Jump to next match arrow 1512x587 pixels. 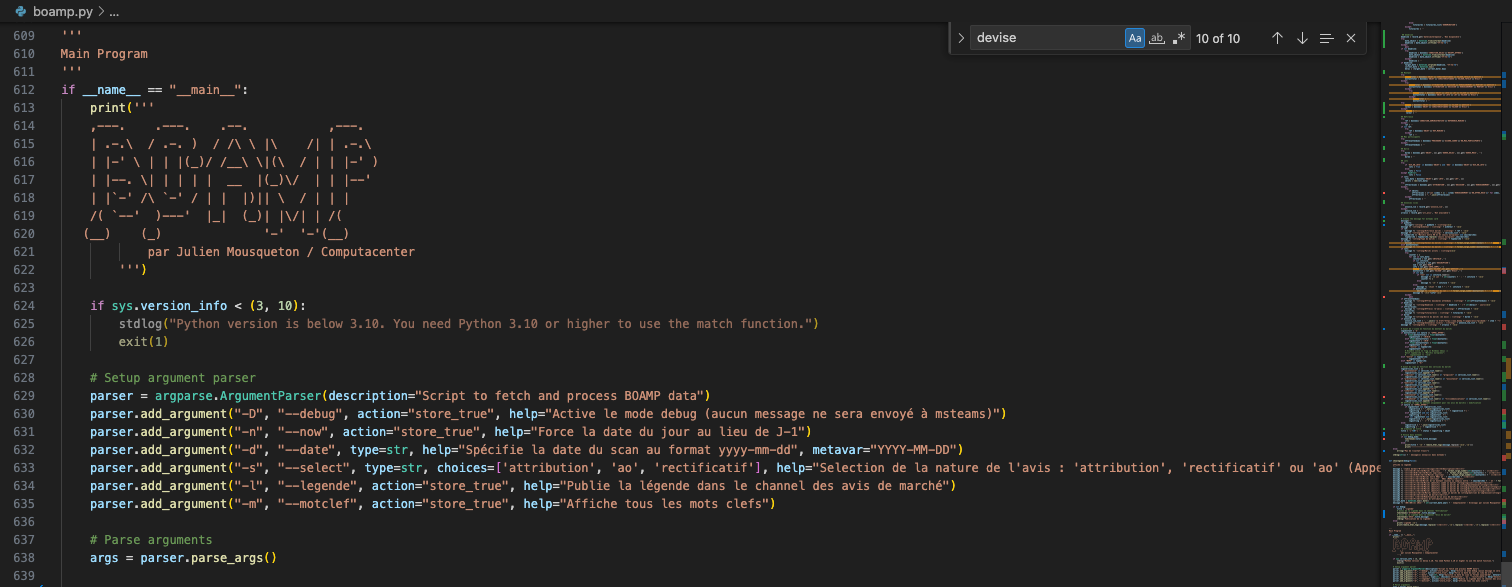click(x=1302, y=38)
